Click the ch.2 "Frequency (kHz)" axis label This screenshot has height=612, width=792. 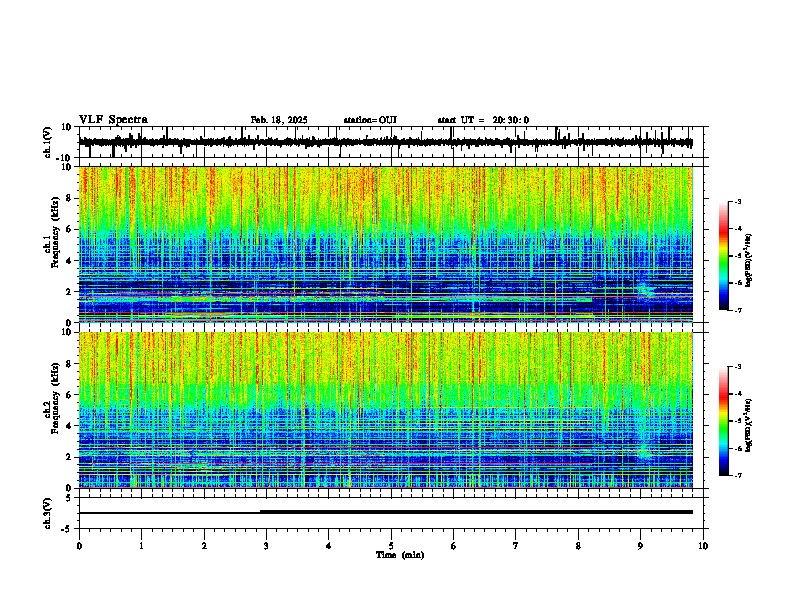click(x=54, y=398)
